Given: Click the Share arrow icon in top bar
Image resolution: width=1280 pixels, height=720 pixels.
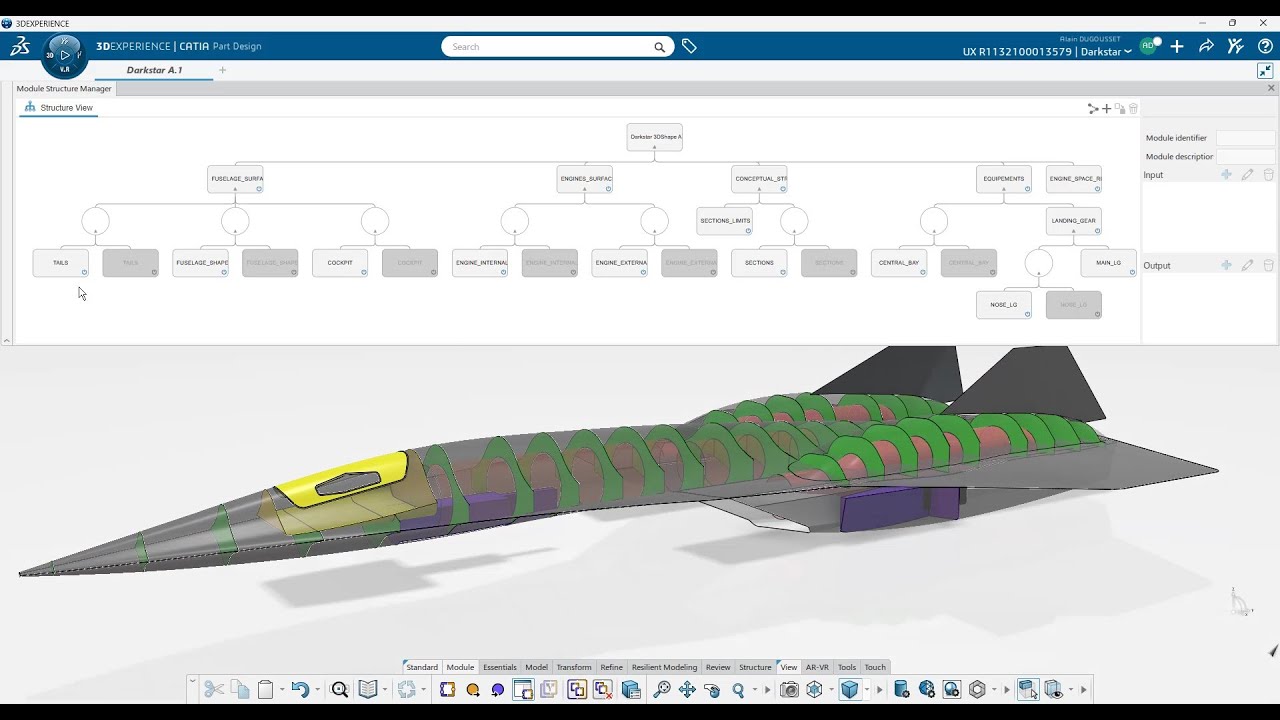Looking at the screenshot, I should tap(1206, 46).
